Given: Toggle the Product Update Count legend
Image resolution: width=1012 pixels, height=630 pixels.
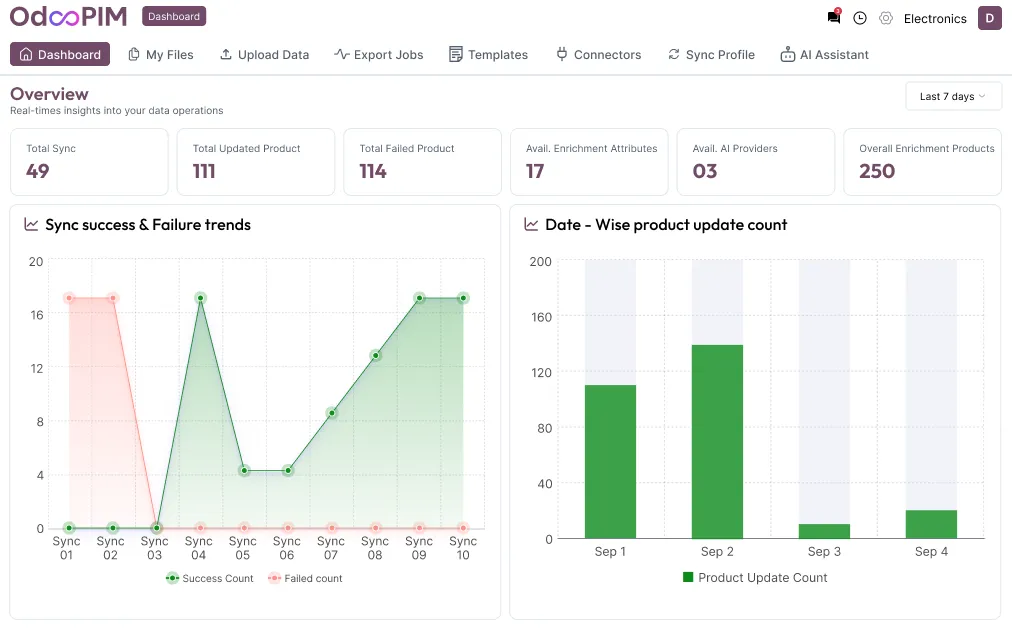Looking at the screenshot, I should coord(755,577).
